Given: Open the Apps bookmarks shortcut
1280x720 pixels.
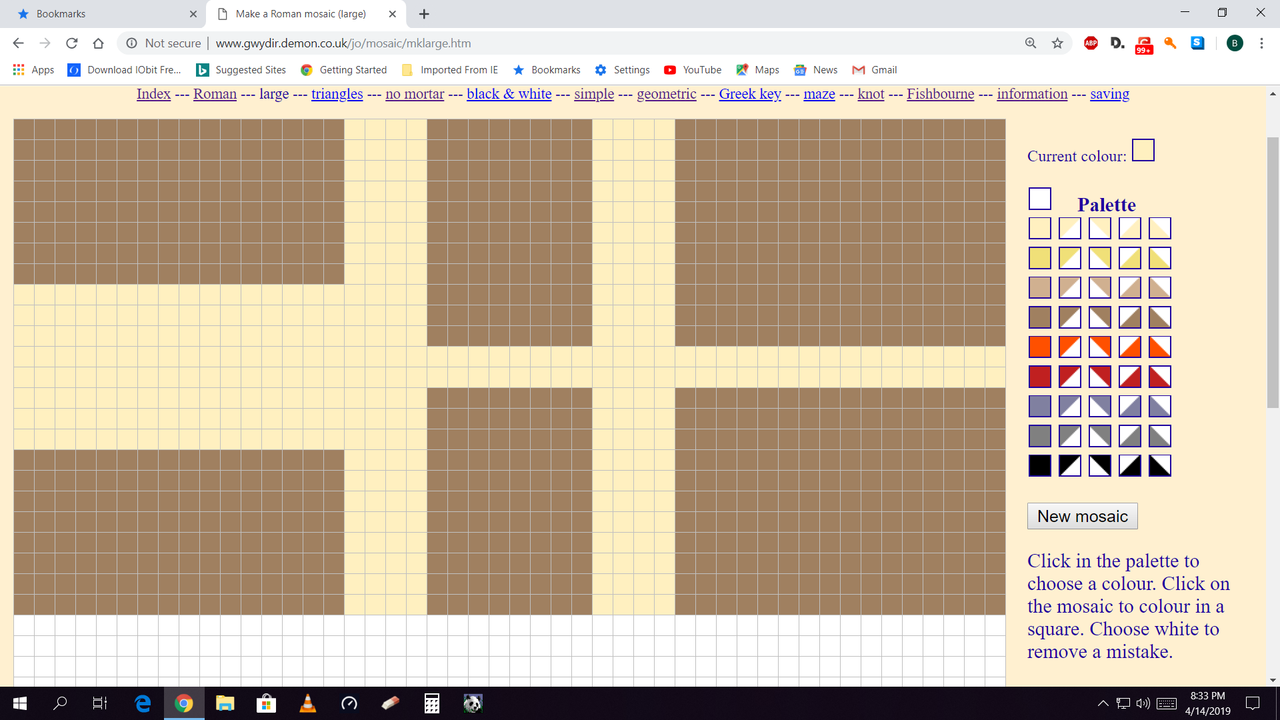Looking at the screenshot, I should (x=33, y=70).
